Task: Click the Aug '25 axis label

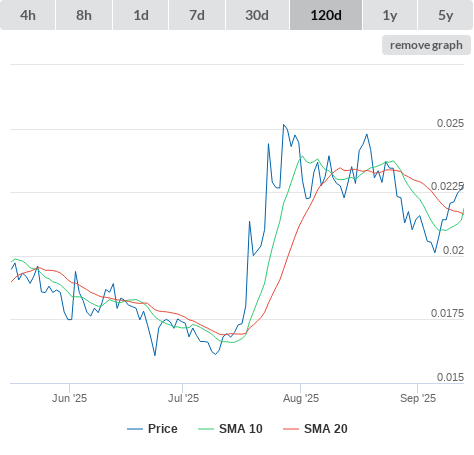Action: 301,398
